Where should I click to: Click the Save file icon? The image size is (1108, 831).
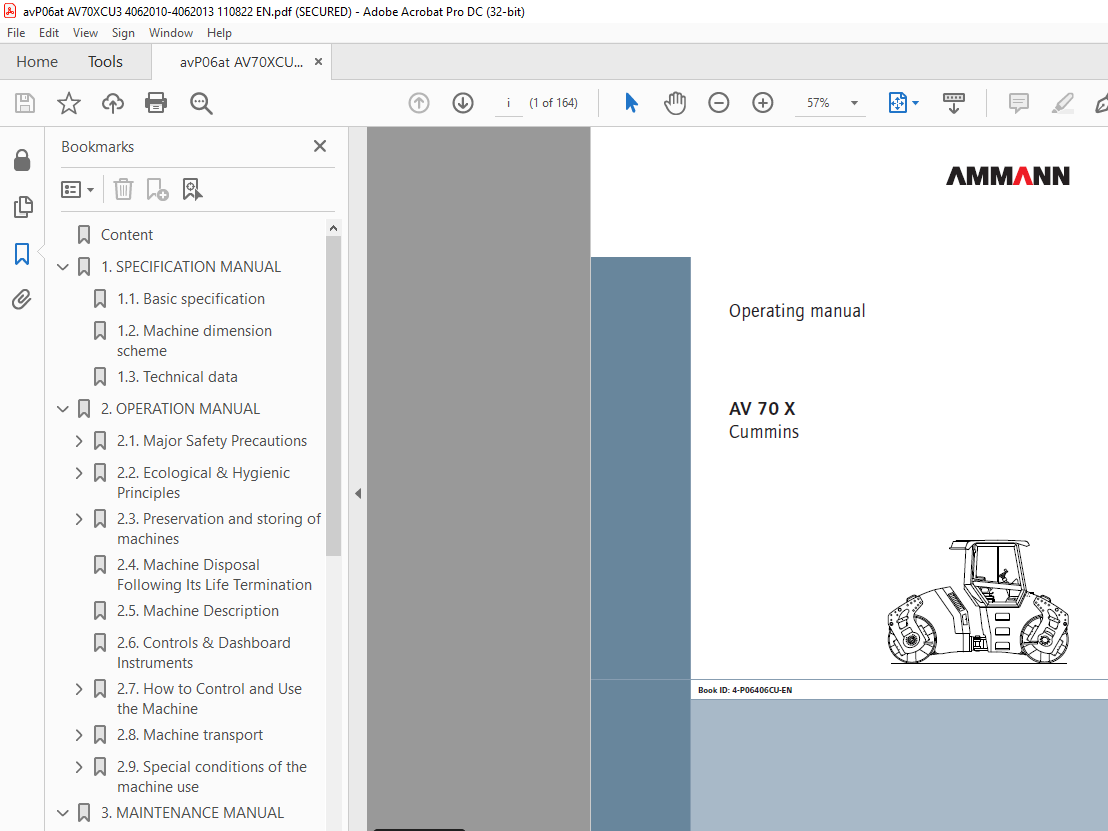pos(25,103)
